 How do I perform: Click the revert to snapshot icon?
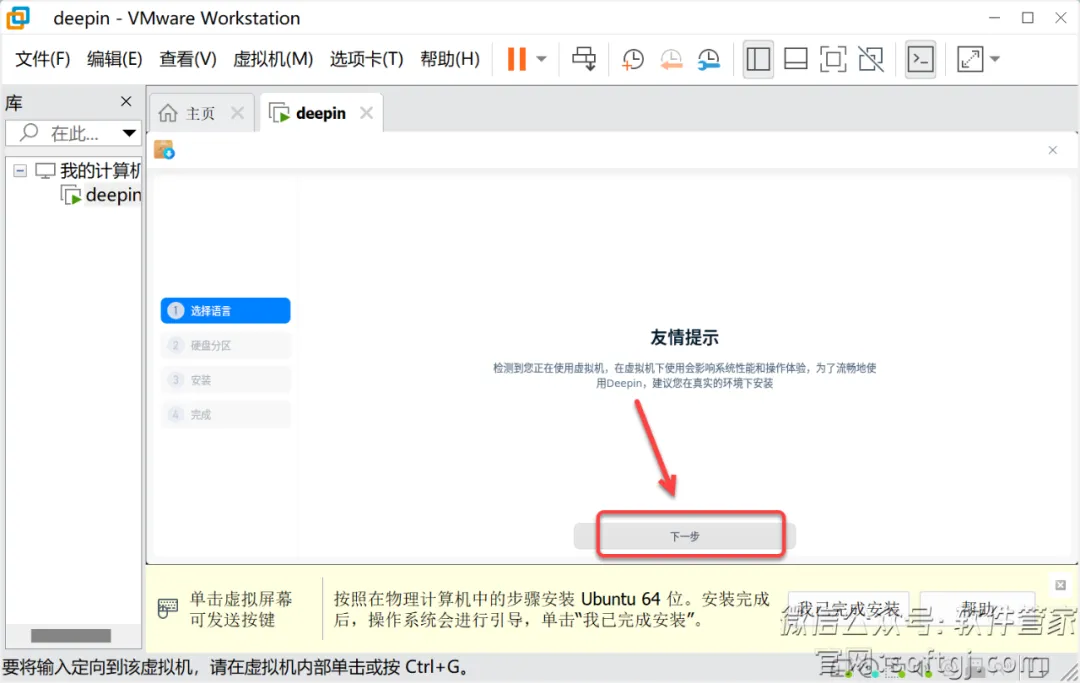[x=670, y=59]
